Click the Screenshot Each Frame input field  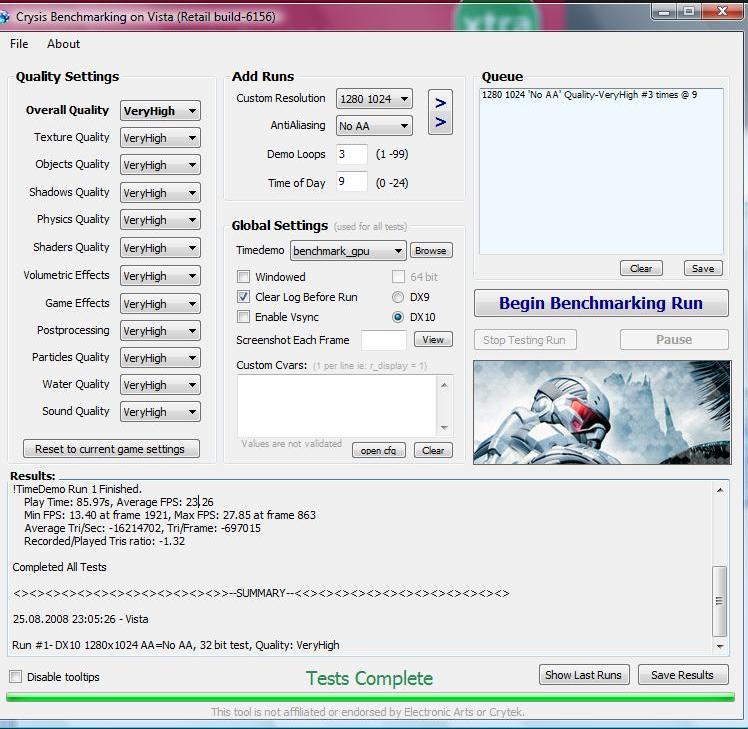pyautogui.click(x=384, y=340)
